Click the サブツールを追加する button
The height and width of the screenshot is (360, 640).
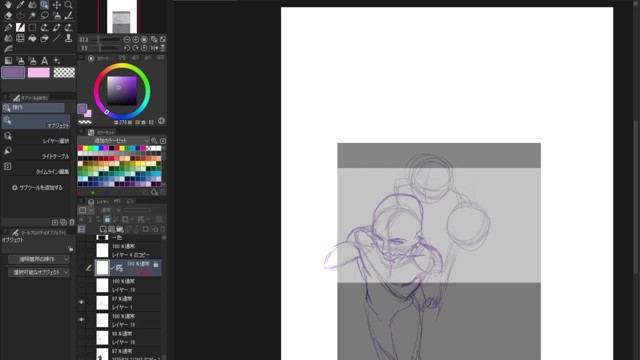(37, 188)
